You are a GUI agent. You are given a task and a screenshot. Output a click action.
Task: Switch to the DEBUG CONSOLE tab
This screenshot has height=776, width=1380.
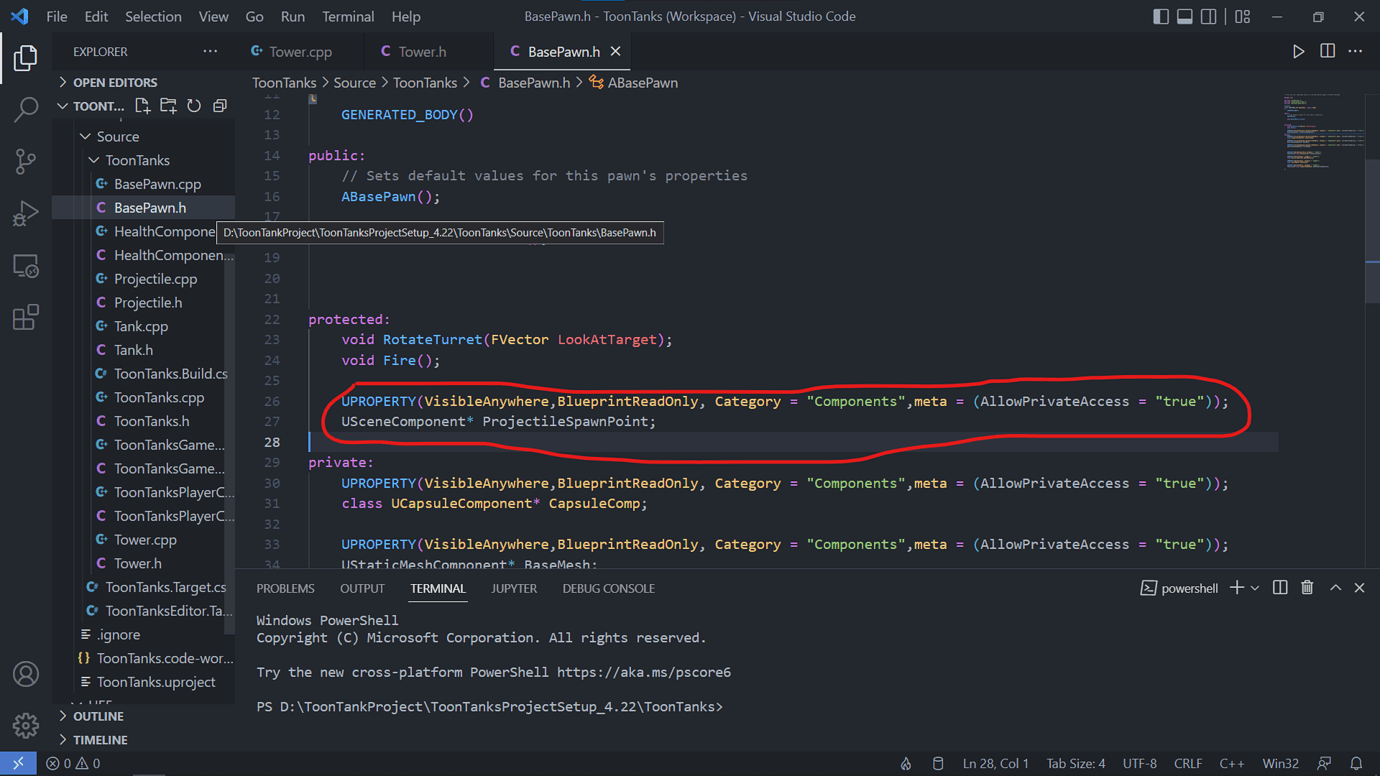coord(608,588)
